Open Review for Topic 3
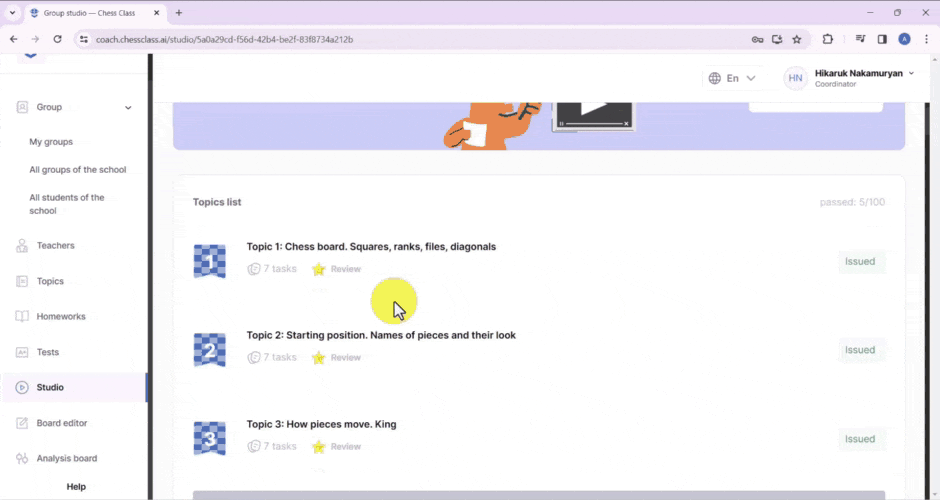 point(346,447)
